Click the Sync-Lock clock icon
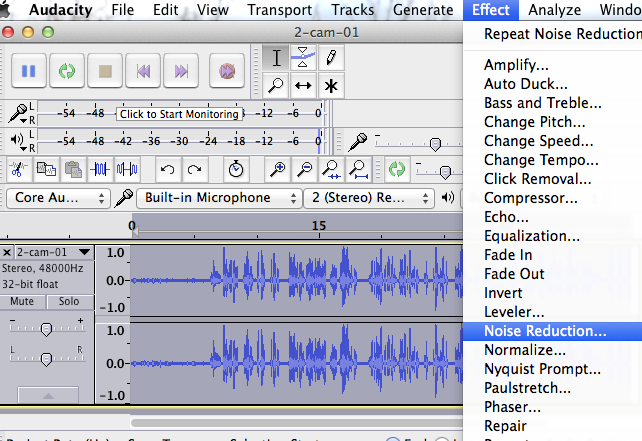The image size is (642, 441). pos(236,169)
